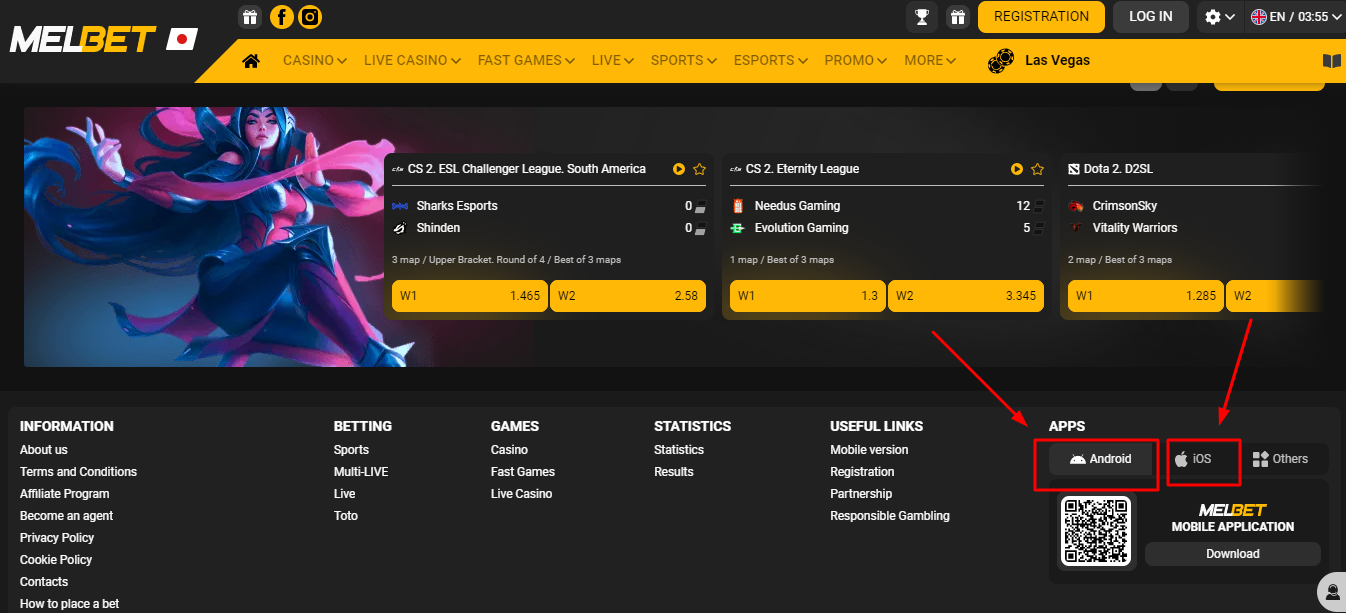
Task: Select the iOS apps tab
Action: coord(1194,459)
